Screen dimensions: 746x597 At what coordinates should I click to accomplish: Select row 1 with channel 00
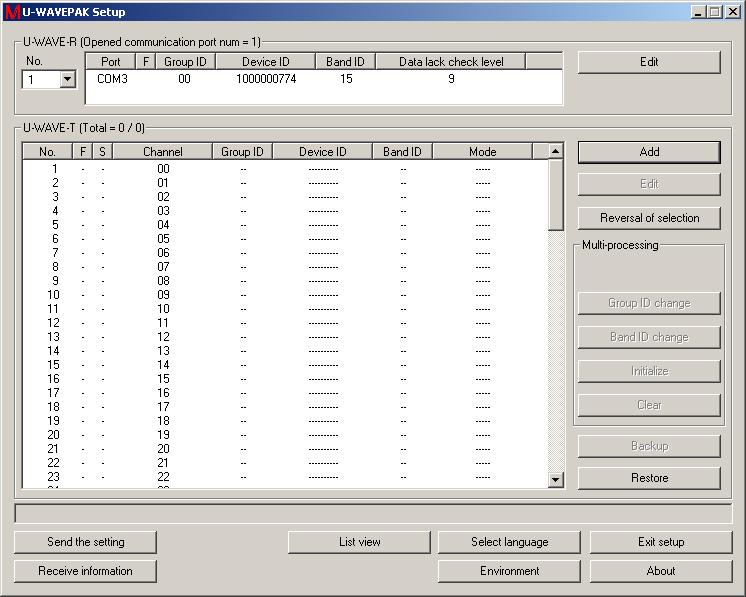(285, 169)
